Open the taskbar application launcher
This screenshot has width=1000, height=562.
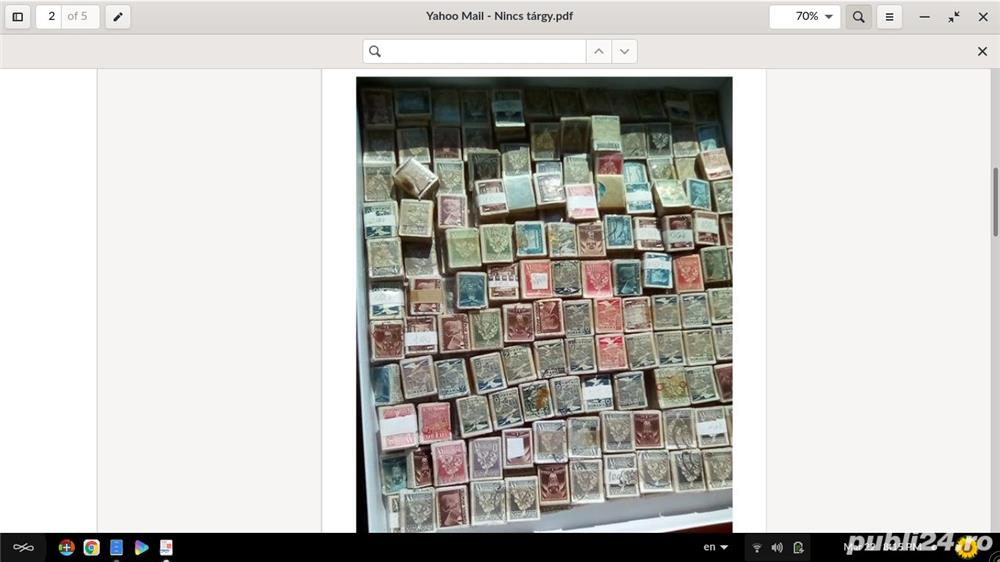pos(23,547)
